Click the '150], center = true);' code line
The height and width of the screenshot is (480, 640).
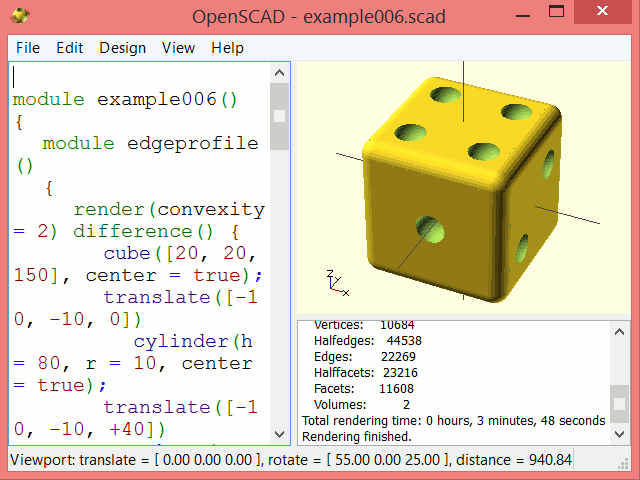coord(138,276)
